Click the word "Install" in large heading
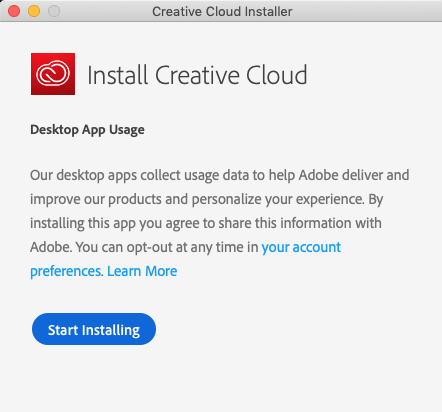 pyautogui.click(x=117, y=75)
